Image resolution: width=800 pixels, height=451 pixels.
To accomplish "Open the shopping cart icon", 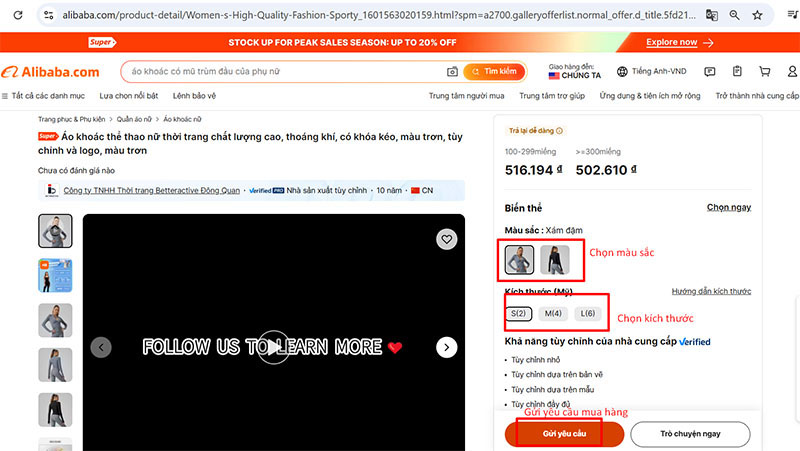I will [x=764, y=71].
